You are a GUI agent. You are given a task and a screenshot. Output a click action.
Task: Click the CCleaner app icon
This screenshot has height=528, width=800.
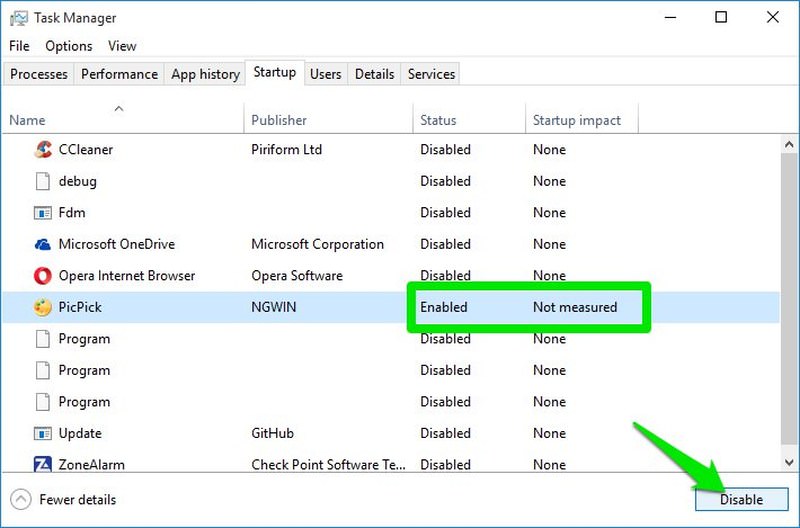point(43,149)
